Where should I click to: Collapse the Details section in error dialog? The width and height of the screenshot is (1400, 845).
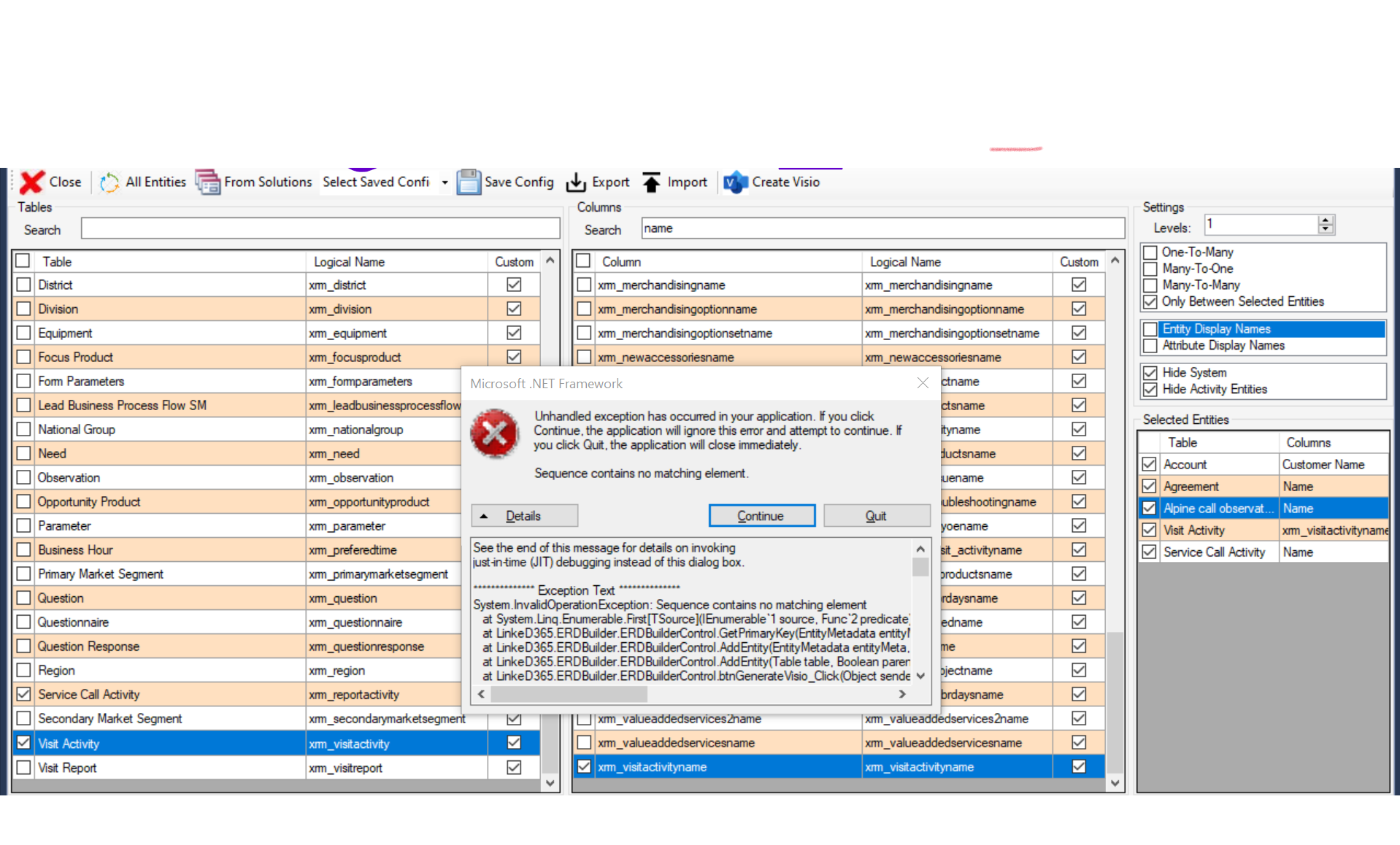click(524, 516)
